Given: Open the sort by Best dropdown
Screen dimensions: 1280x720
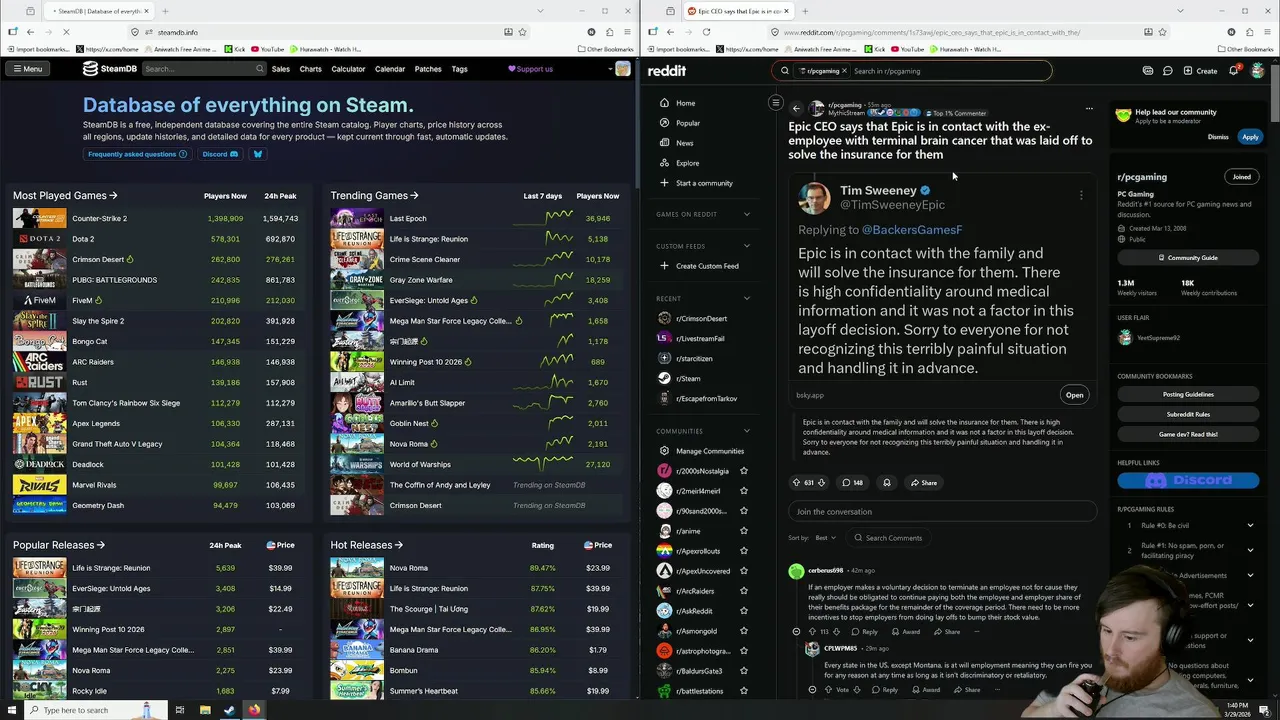Looking at the screenshot, I should (825, 538).
